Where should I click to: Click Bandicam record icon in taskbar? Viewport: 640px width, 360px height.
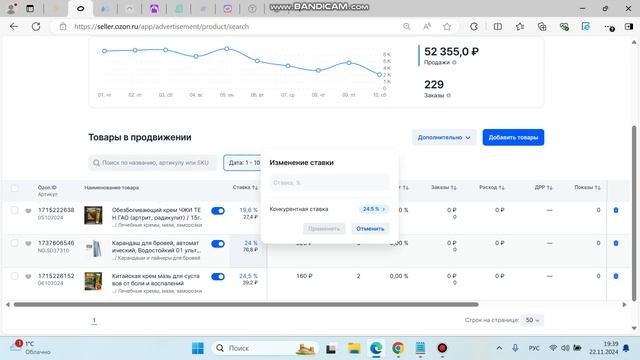click(x=442, y=348)
